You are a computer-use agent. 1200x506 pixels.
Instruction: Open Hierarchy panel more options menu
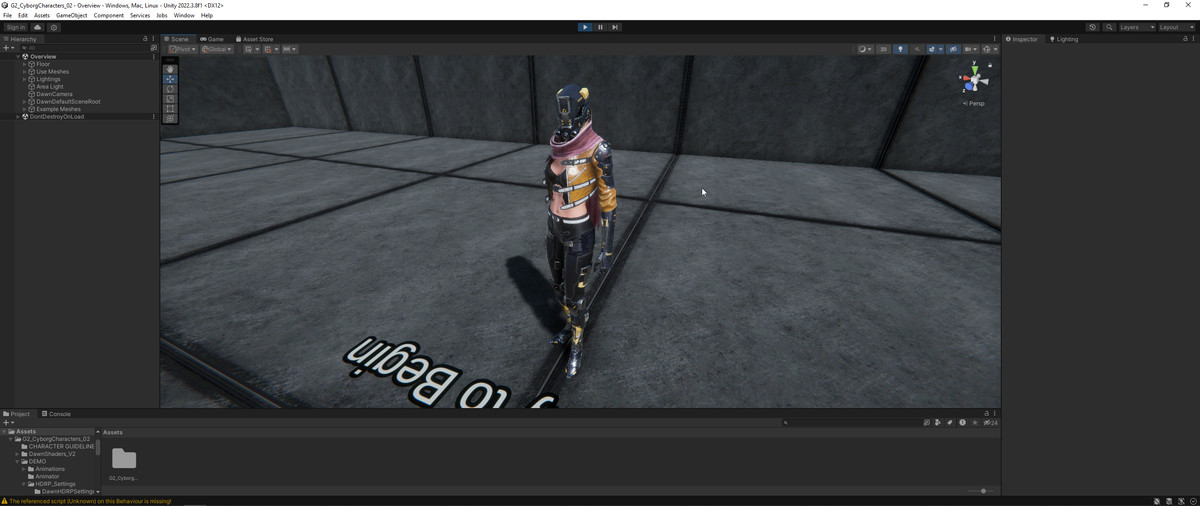153,39
